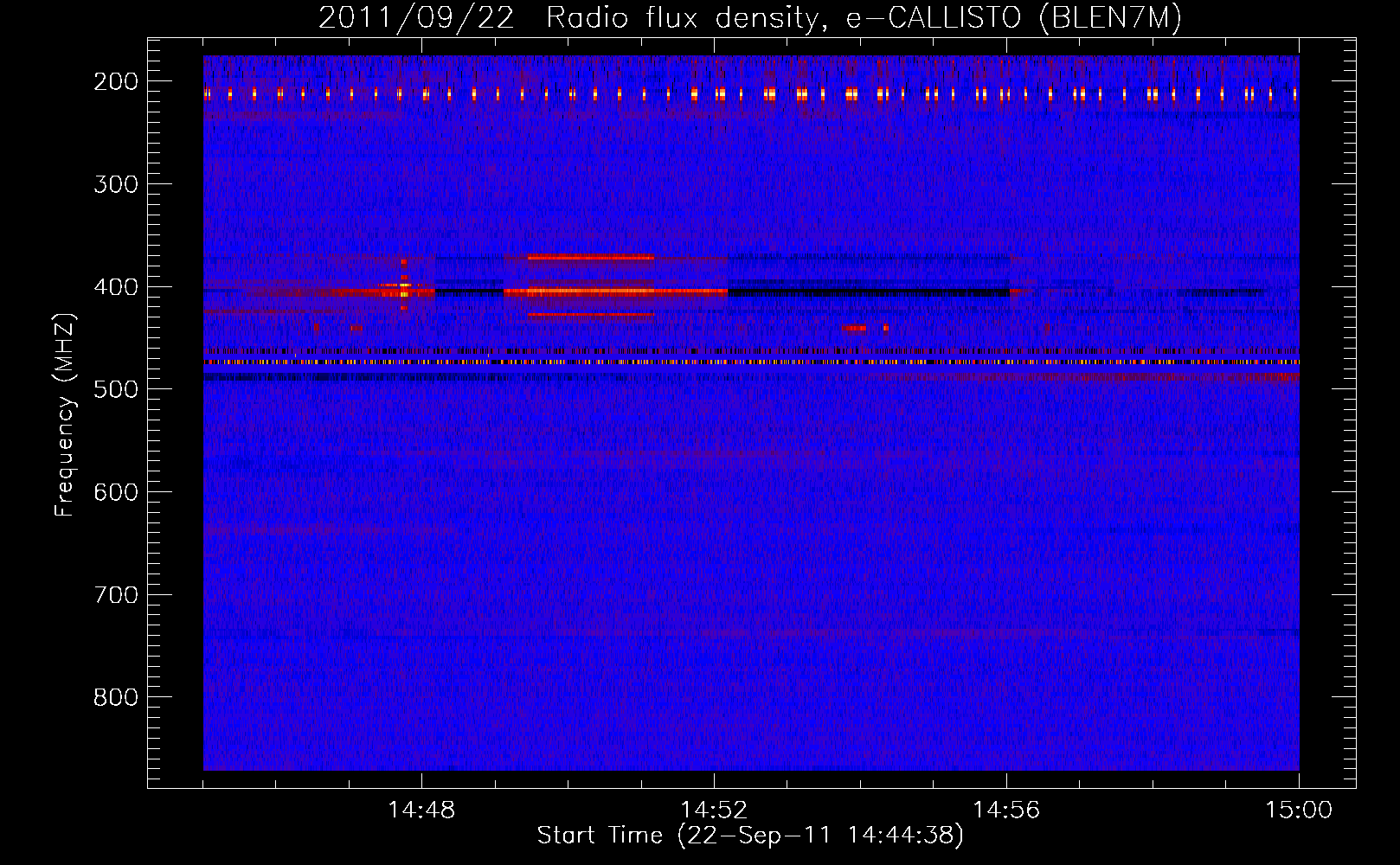Click the 15:00 time tick label
The image size is (1400, 865).
pyautogui.click(x=1299, y=811)
